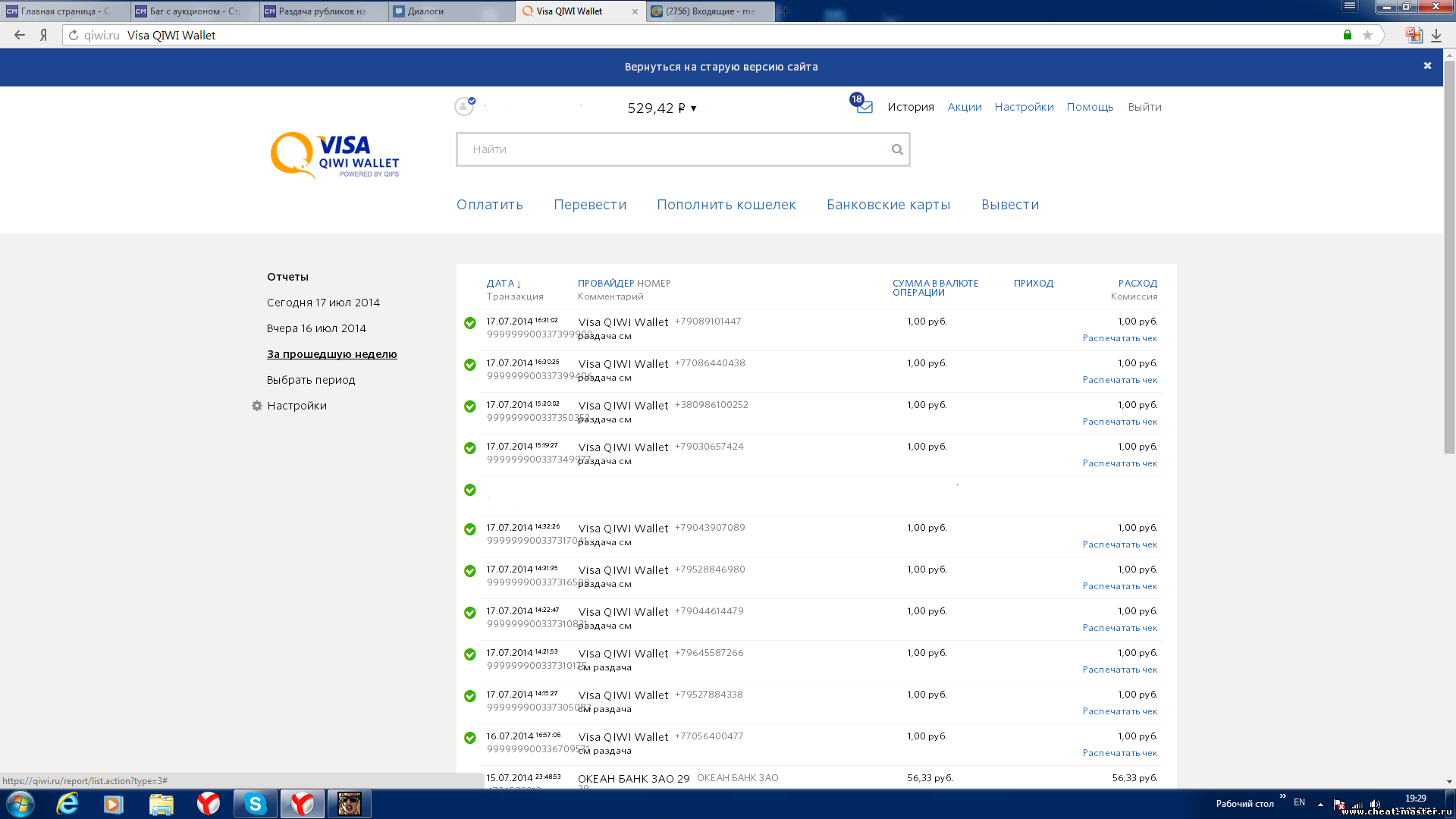Sort by РАСХОД column header
Viewport: 1456px width, 819px height.
tap(1137, 284)
